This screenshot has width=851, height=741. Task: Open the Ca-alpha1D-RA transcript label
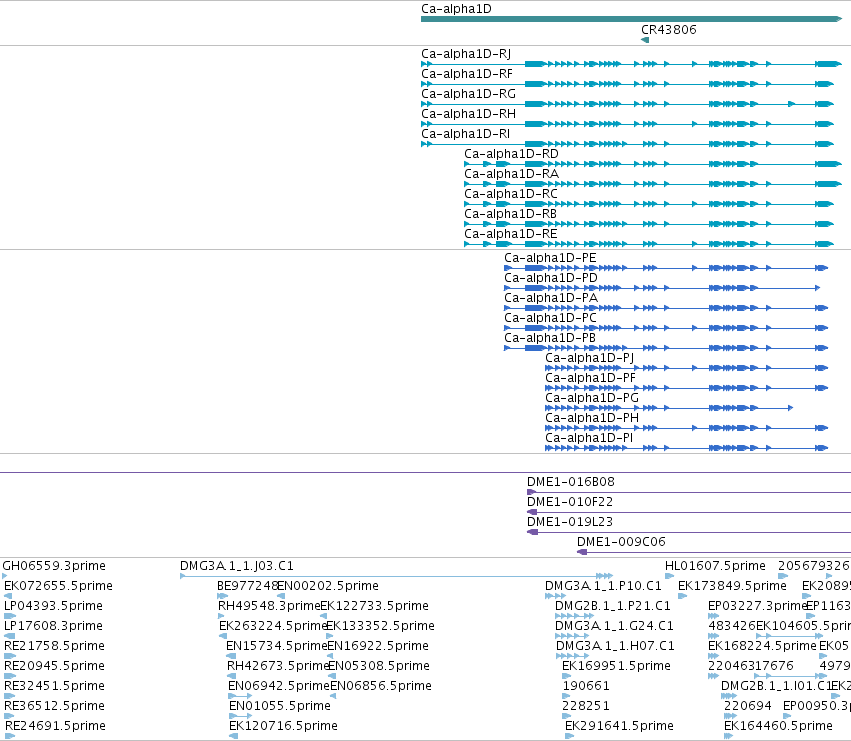click(x=511, y=174)
